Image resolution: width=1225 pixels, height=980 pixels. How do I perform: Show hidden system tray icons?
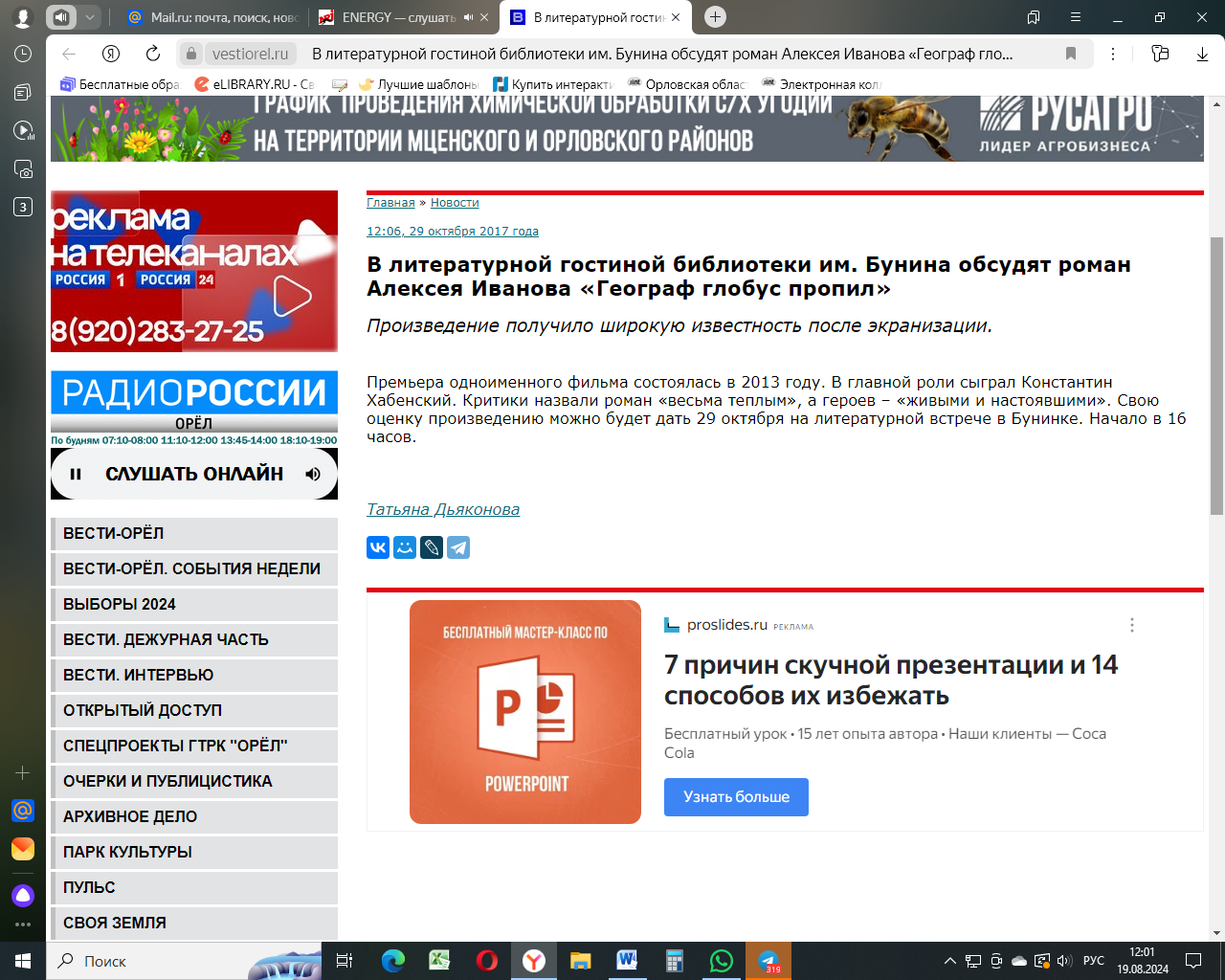click(949, 961)
